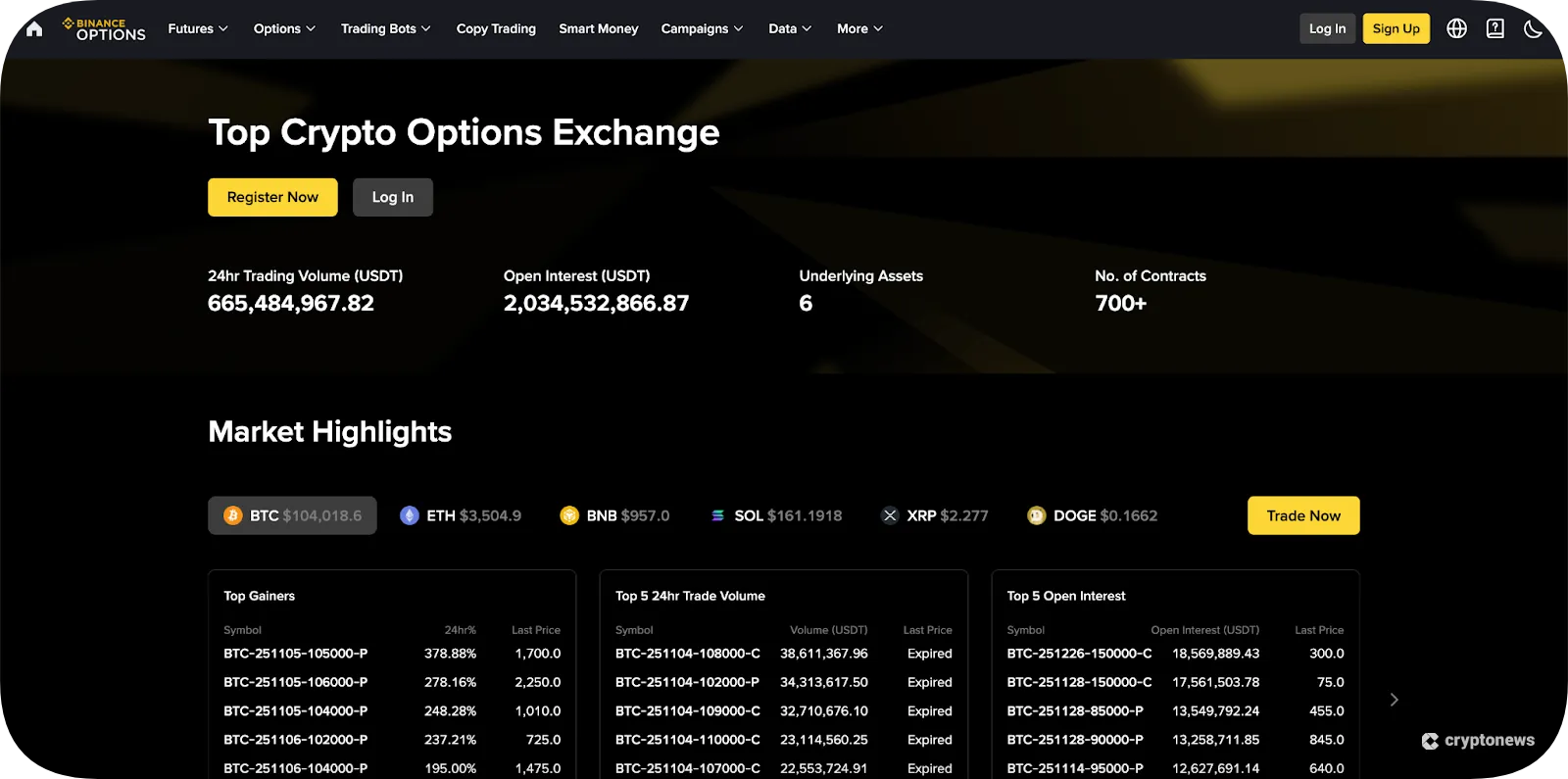1568x779 pixels.
Task: Expand the Campaigns menu
Action: (x=702, y=28)
